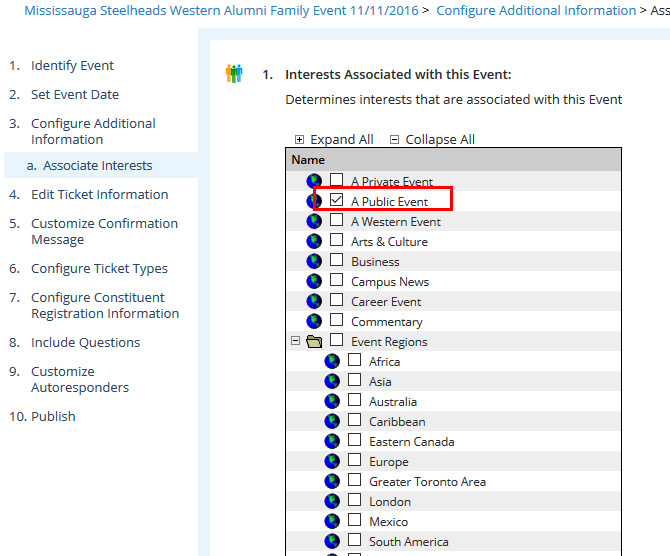This screenshot has height=556, width=670.
Task: Open Configure Additional Information breadcrumb link
Action: click(536, 11)
